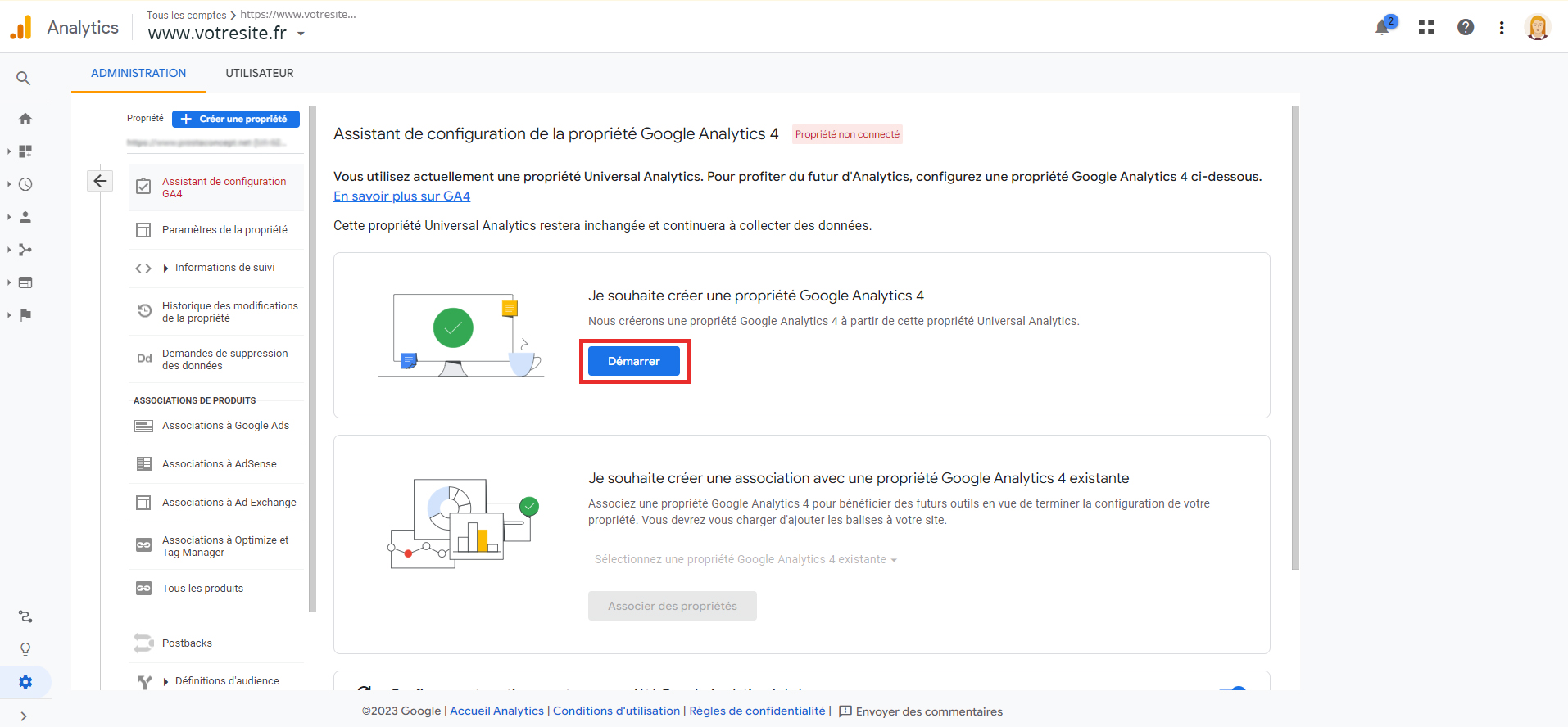Click the Google Analytics logo
Viewport: 1568px width, 727px height.
(x=21, y=27)
